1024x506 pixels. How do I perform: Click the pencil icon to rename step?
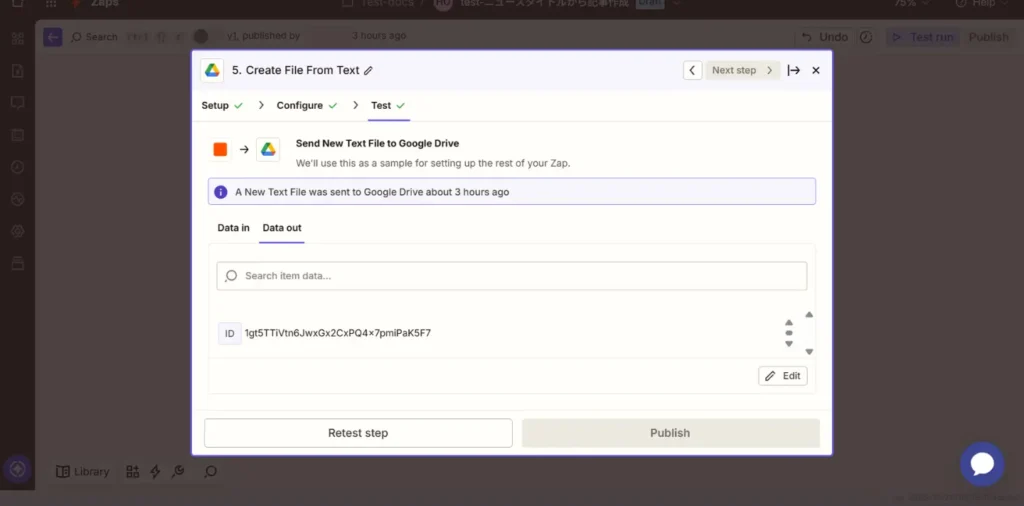coord(368,71)
